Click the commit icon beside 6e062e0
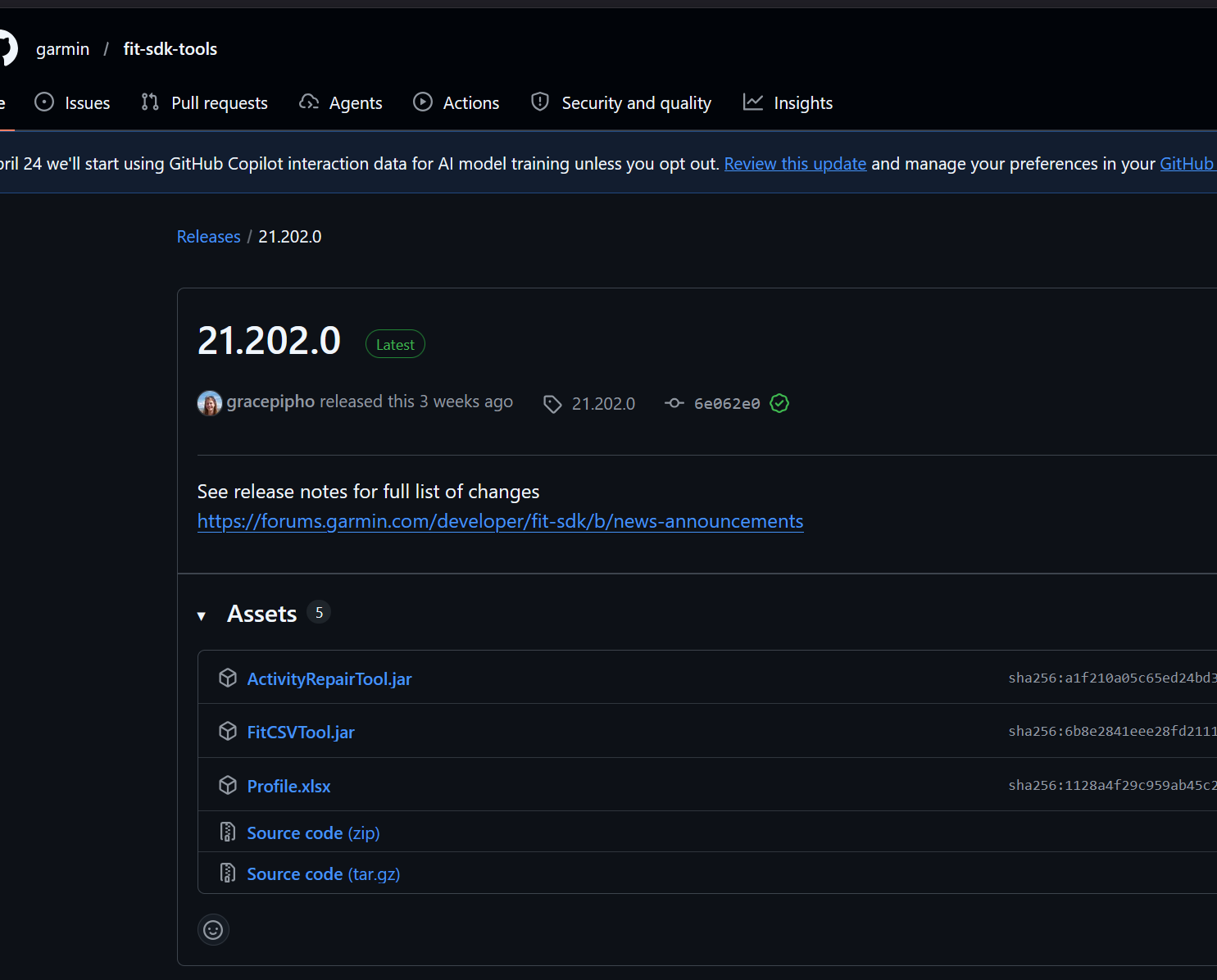Screen dimensions: 1217x980 [674, 403]
